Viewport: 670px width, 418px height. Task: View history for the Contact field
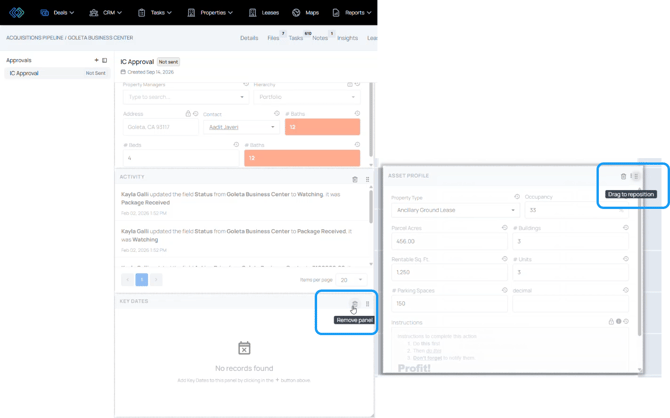coord(277,113)
